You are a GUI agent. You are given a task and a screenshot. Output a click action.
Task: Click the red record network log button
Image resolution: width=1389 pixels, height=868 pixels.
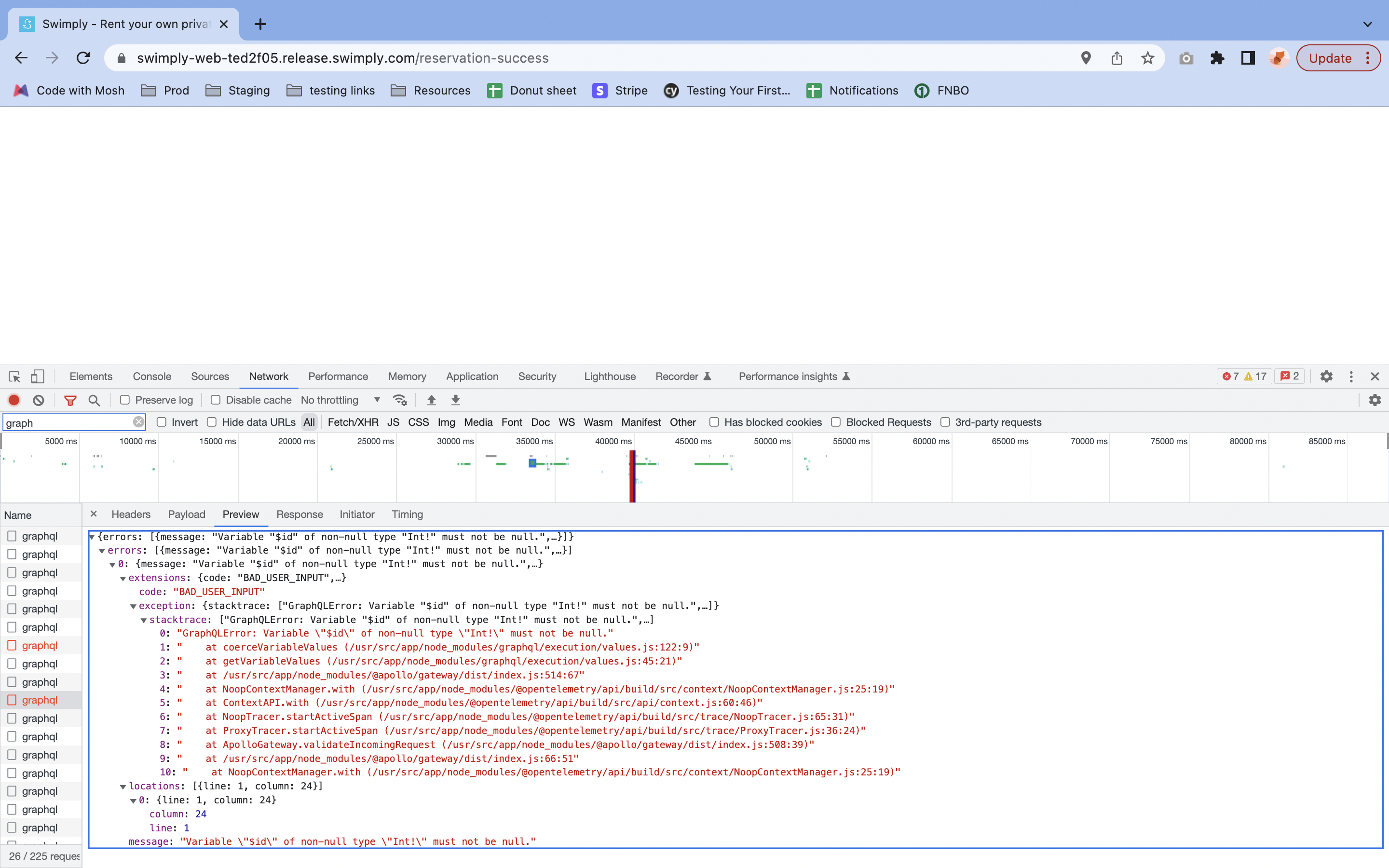[14, 400]
